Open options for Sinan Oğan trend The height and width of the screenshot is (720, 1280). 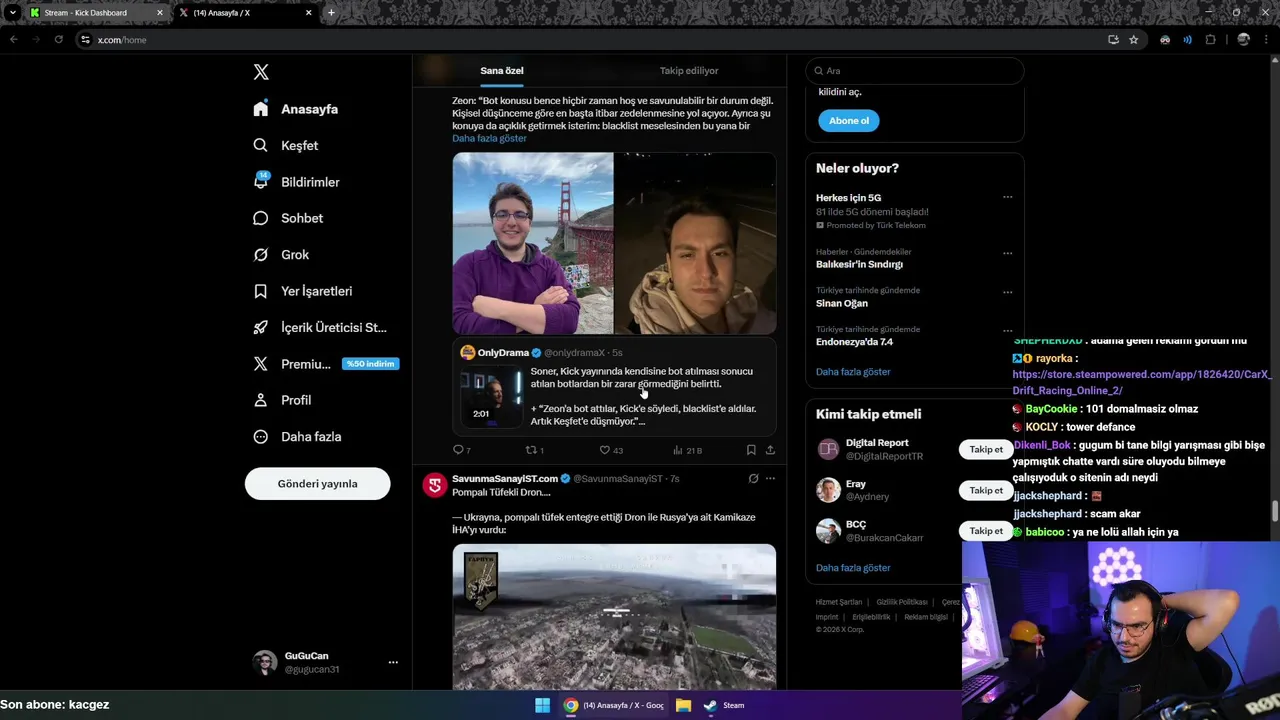click(1007, 292)
